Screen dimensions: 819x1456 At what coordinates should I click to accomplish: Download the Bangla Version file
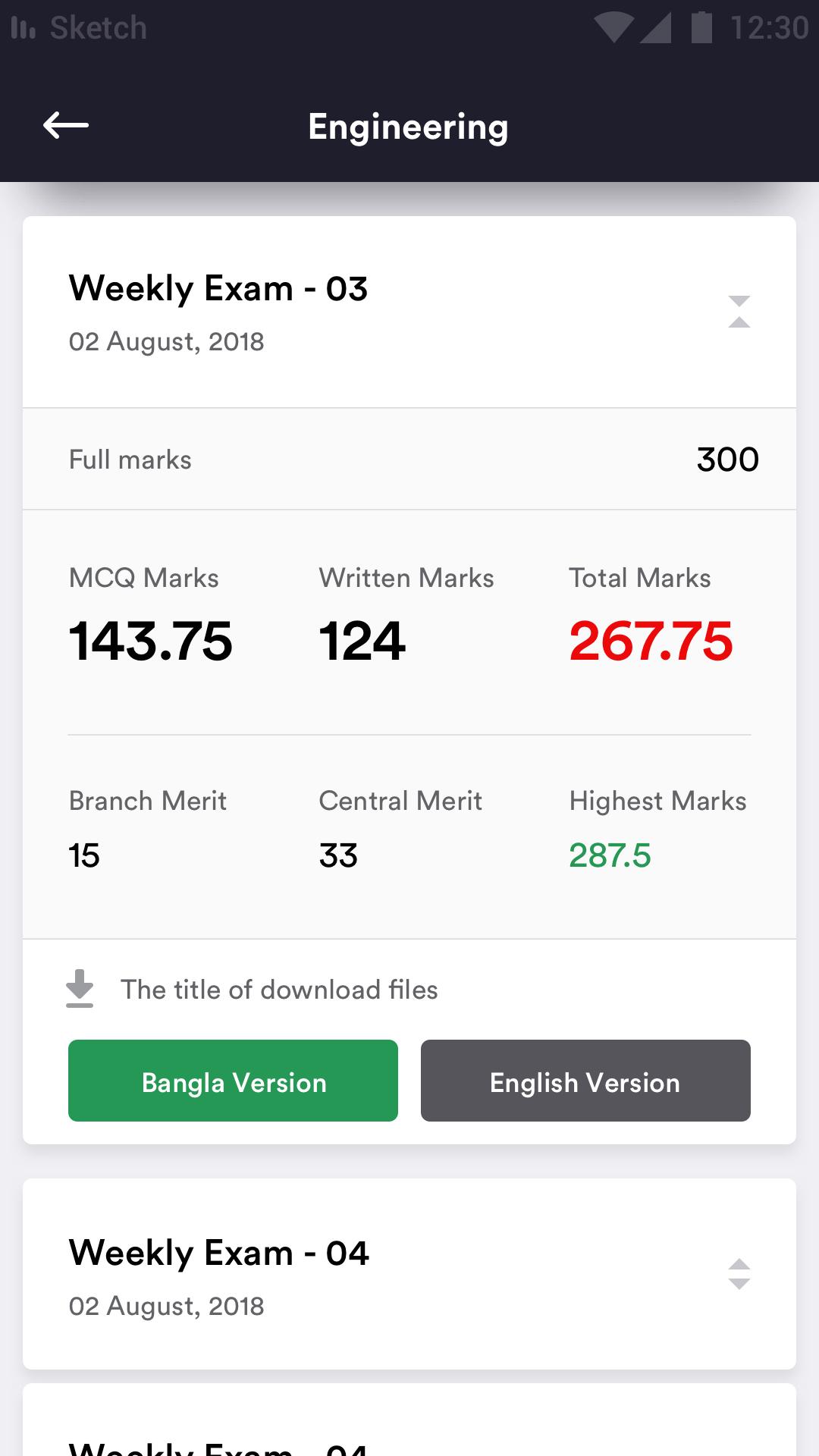(233, 1081)
